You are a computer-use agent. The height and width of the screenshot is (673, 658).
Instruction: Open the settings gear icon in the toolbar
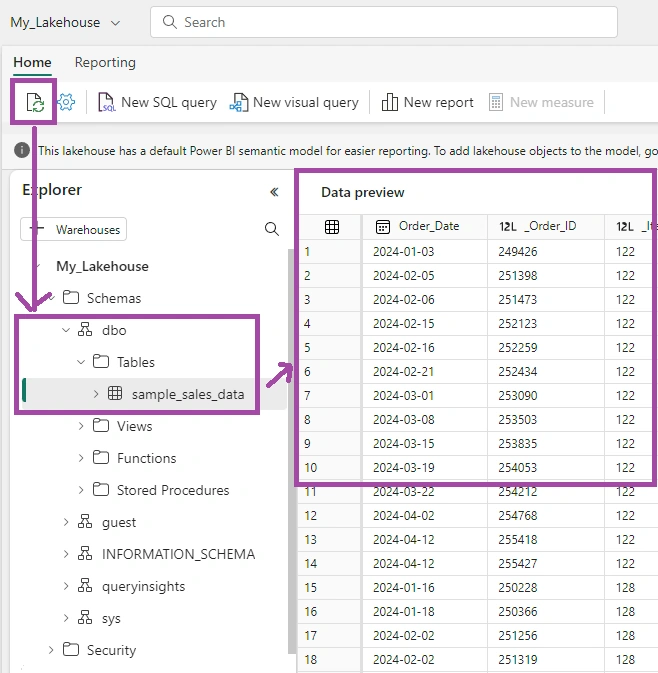point(66,102)
